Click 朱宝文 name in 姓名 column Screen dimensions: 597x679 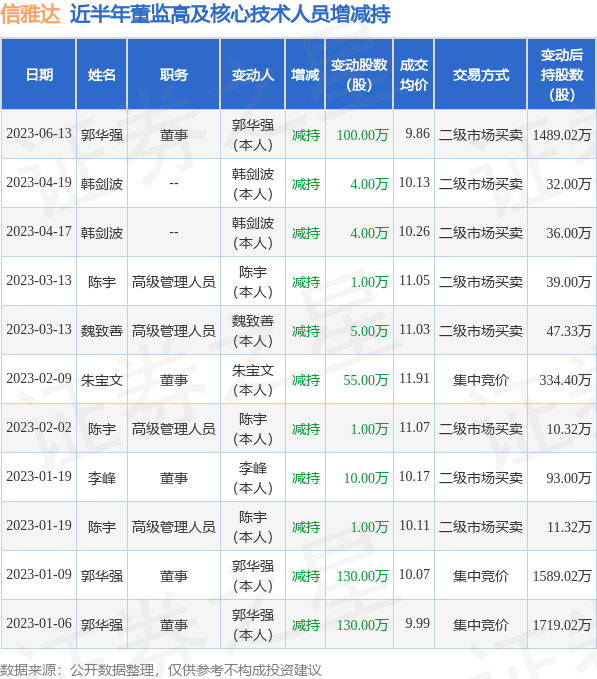coord(102,380)
